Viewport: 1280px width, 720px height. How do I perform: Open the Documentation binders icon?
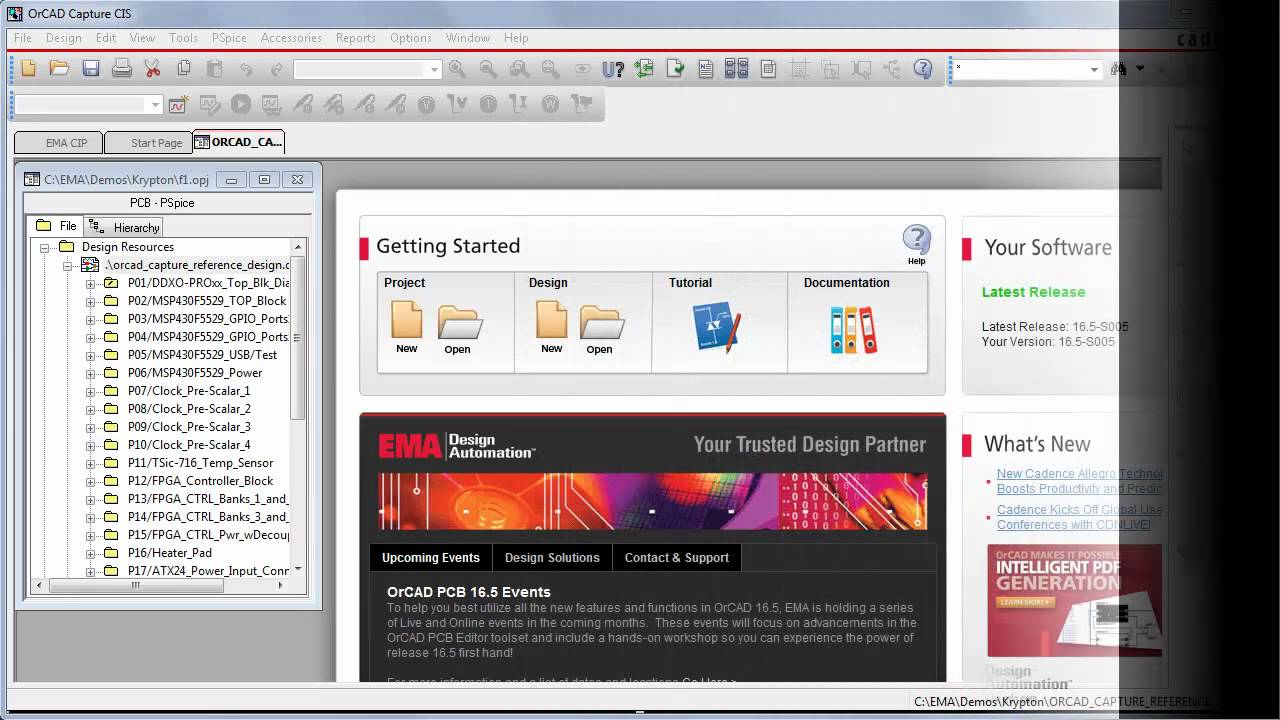click(x=853, y=330)
